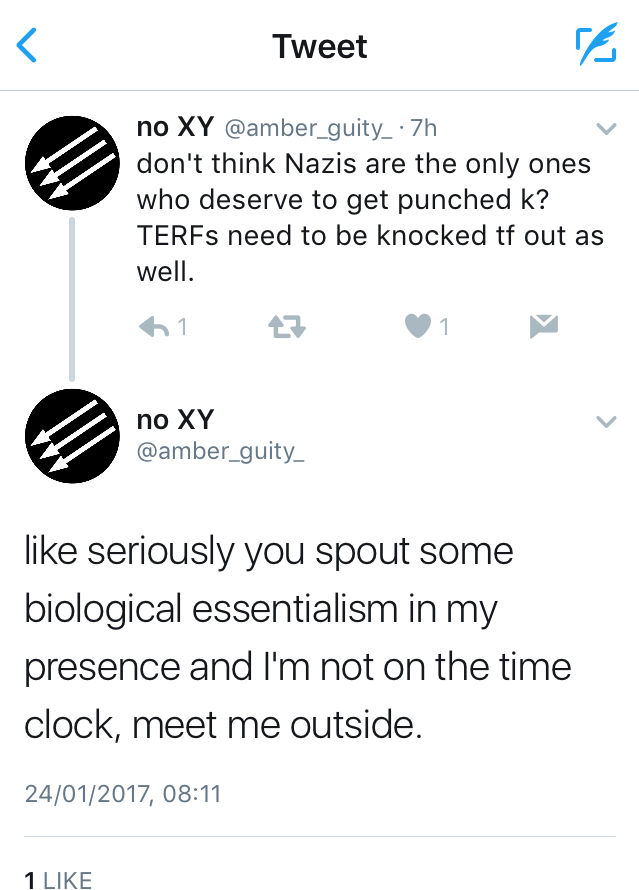This screenshot has width=639, height=890.
Task: Open the main tweet's chevron dropdown
Action: pyautogui.click(x=606, y=422)
